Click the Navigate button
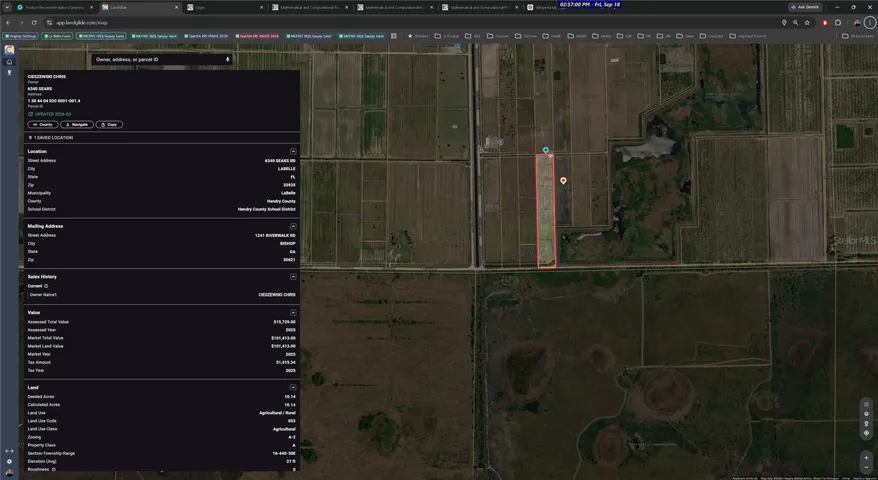The height and width of the screenshot is (480, 878). click(x=77, y=124)
